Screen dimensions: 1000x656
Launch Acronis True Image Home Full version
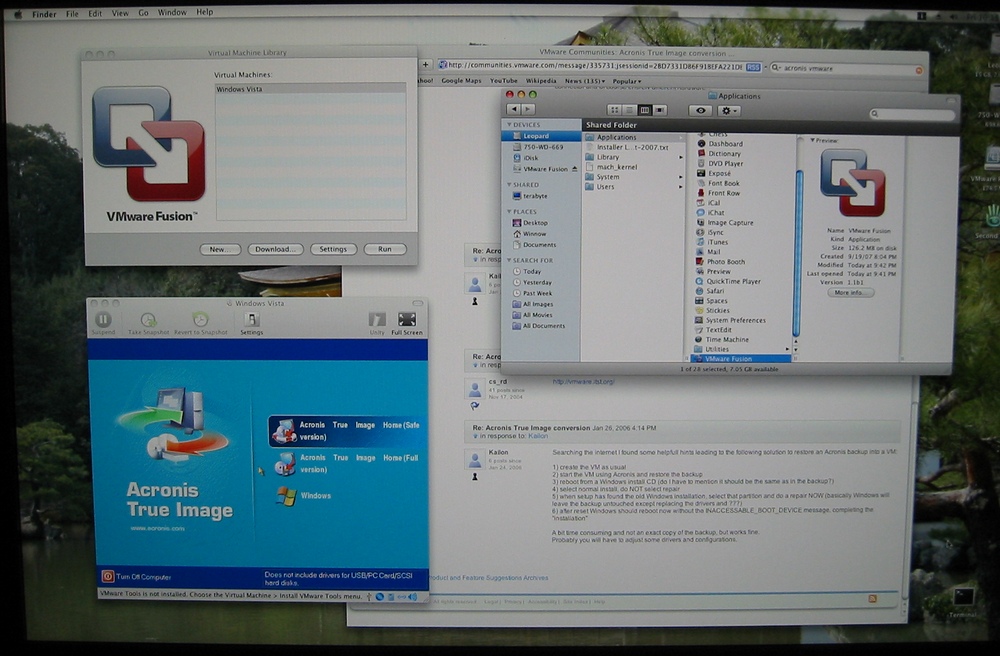pyautogui.click(x=348, y=463)
